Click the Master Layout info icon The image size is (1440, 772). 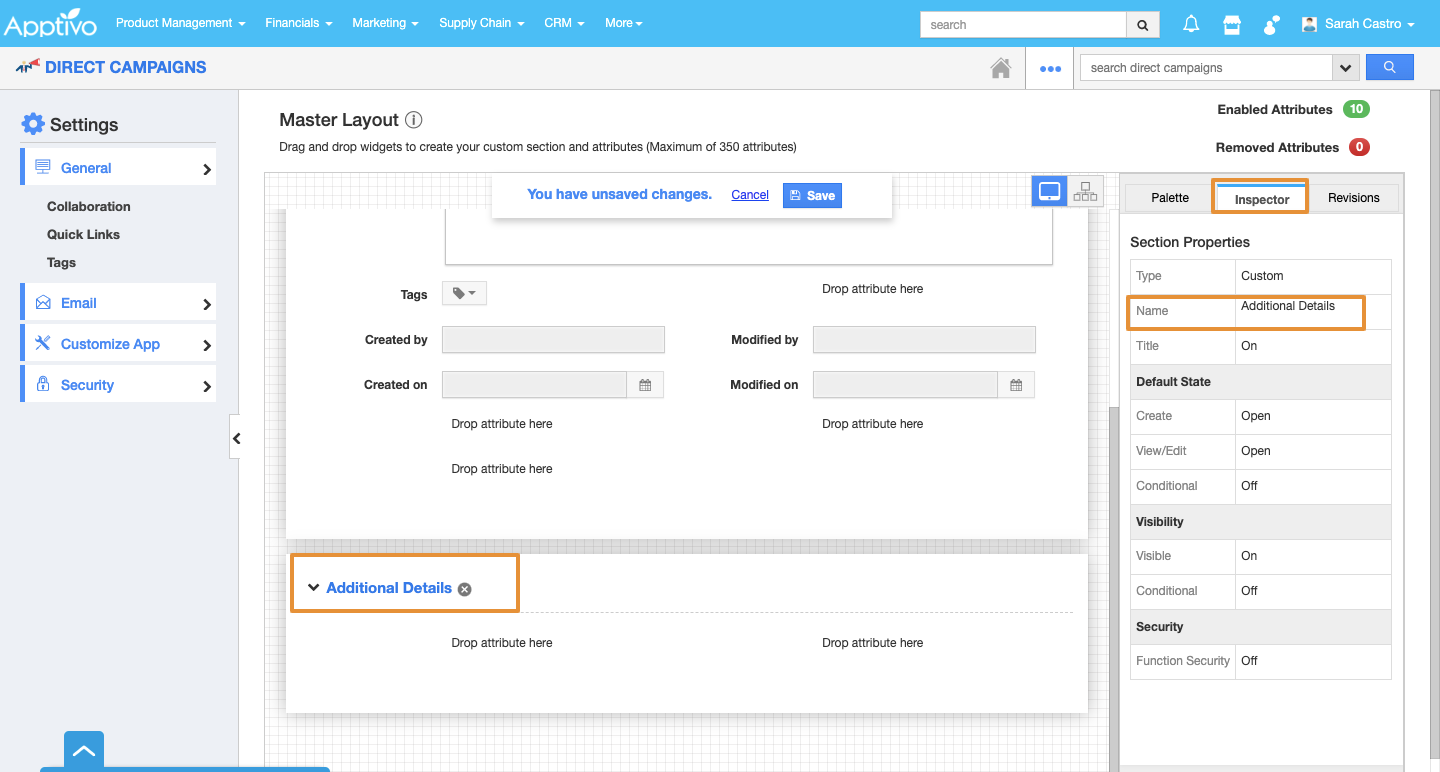click(413, 120)
